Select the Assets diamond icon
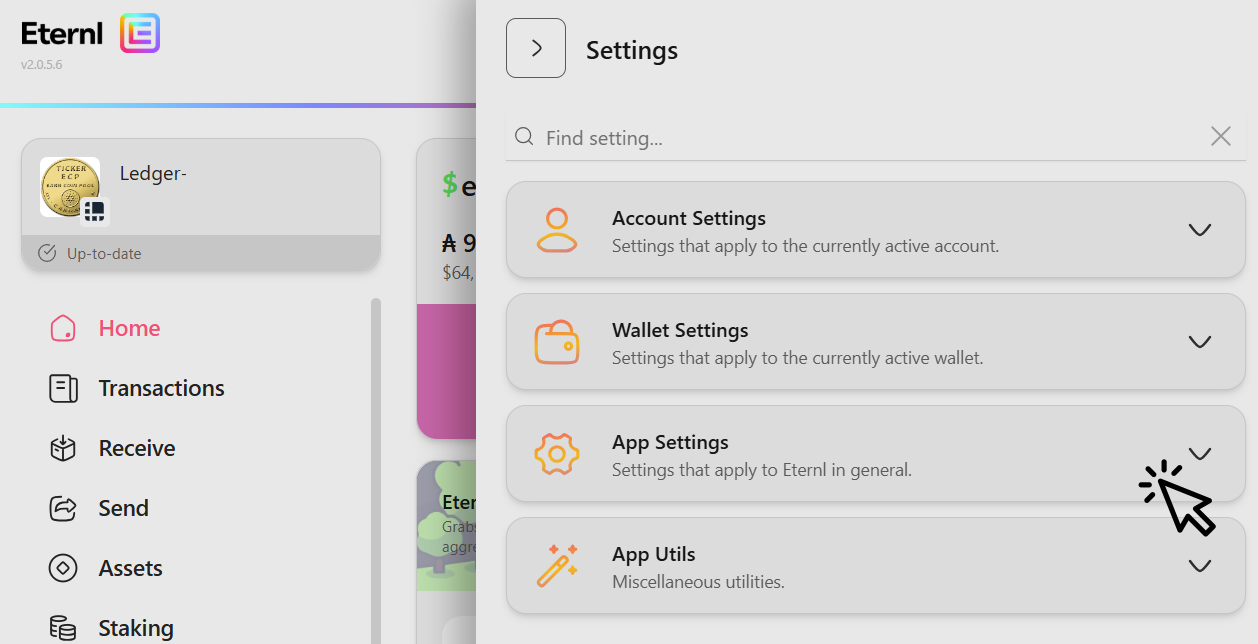The image size is (1258, 644). point(62,568)
